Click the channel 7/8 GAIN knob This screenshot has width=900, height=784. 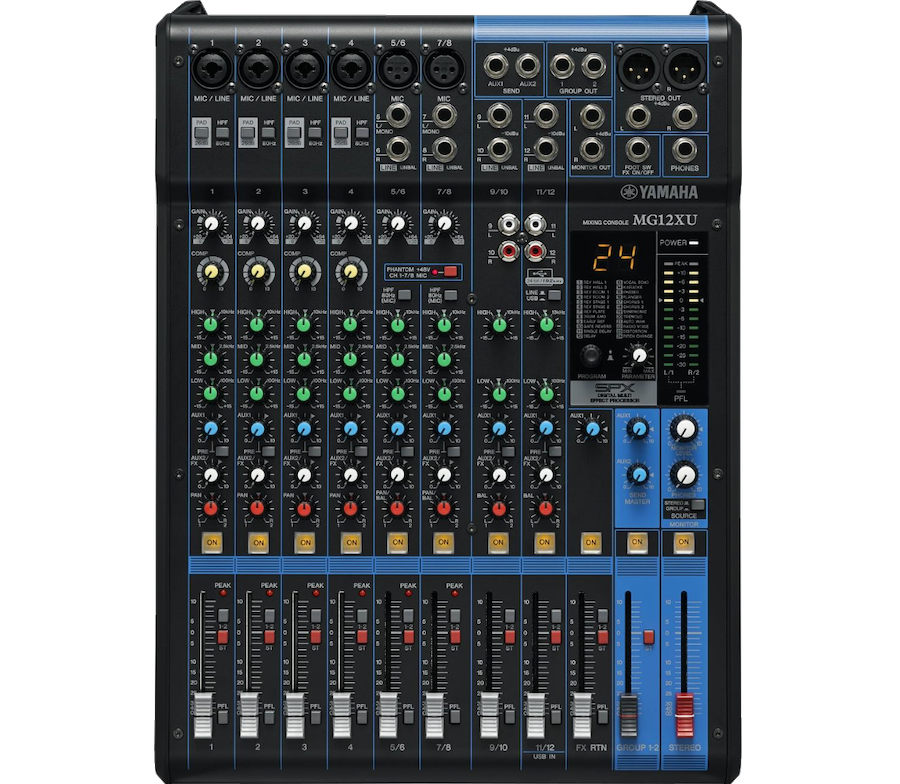[444, 223]
